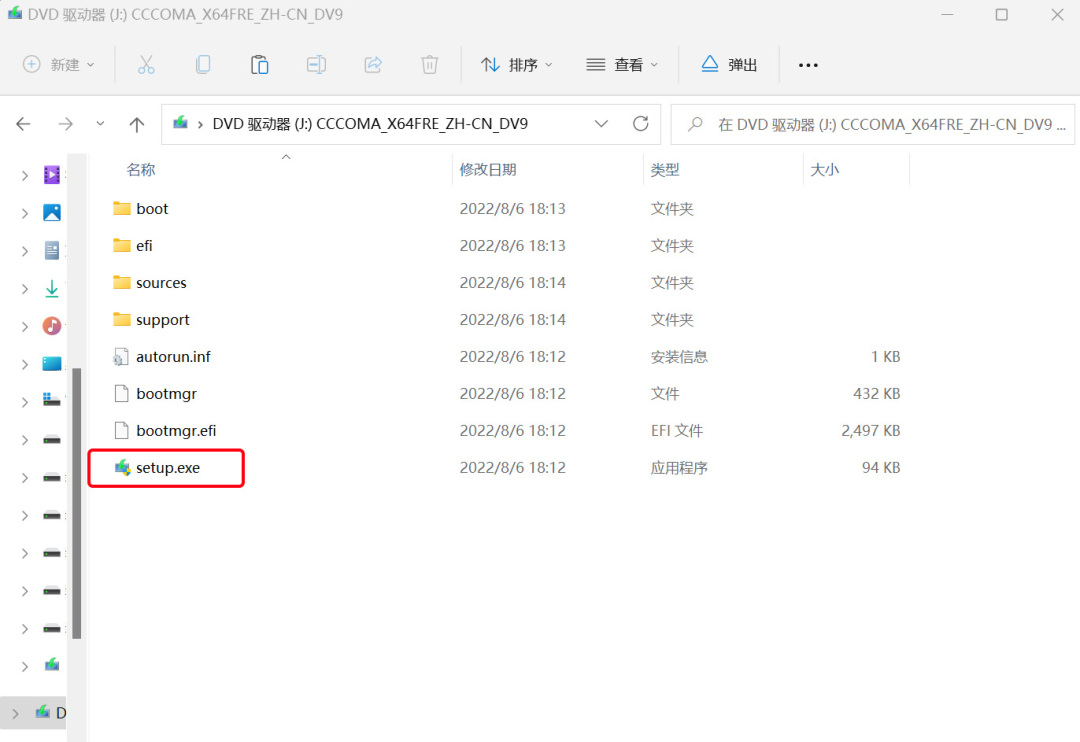This screenshot has height=742, width=1080.
Task: Click the Paste icon on the toolbar
Action: click(x=259, y=64)
